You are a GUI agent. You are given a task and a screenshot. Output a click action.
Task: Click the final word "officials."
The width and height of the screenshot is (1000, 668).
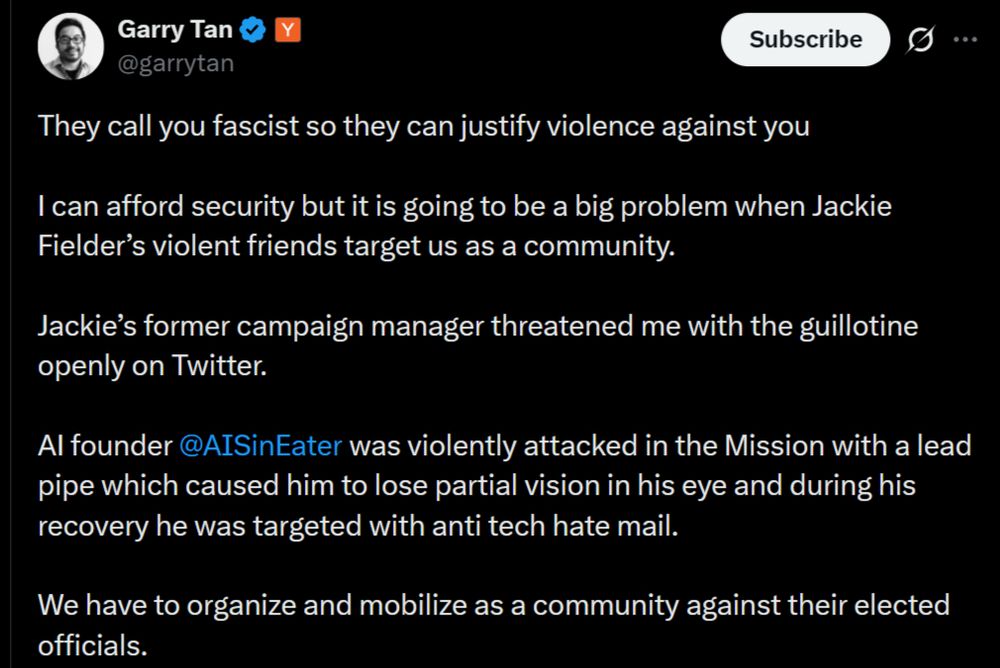92,646
